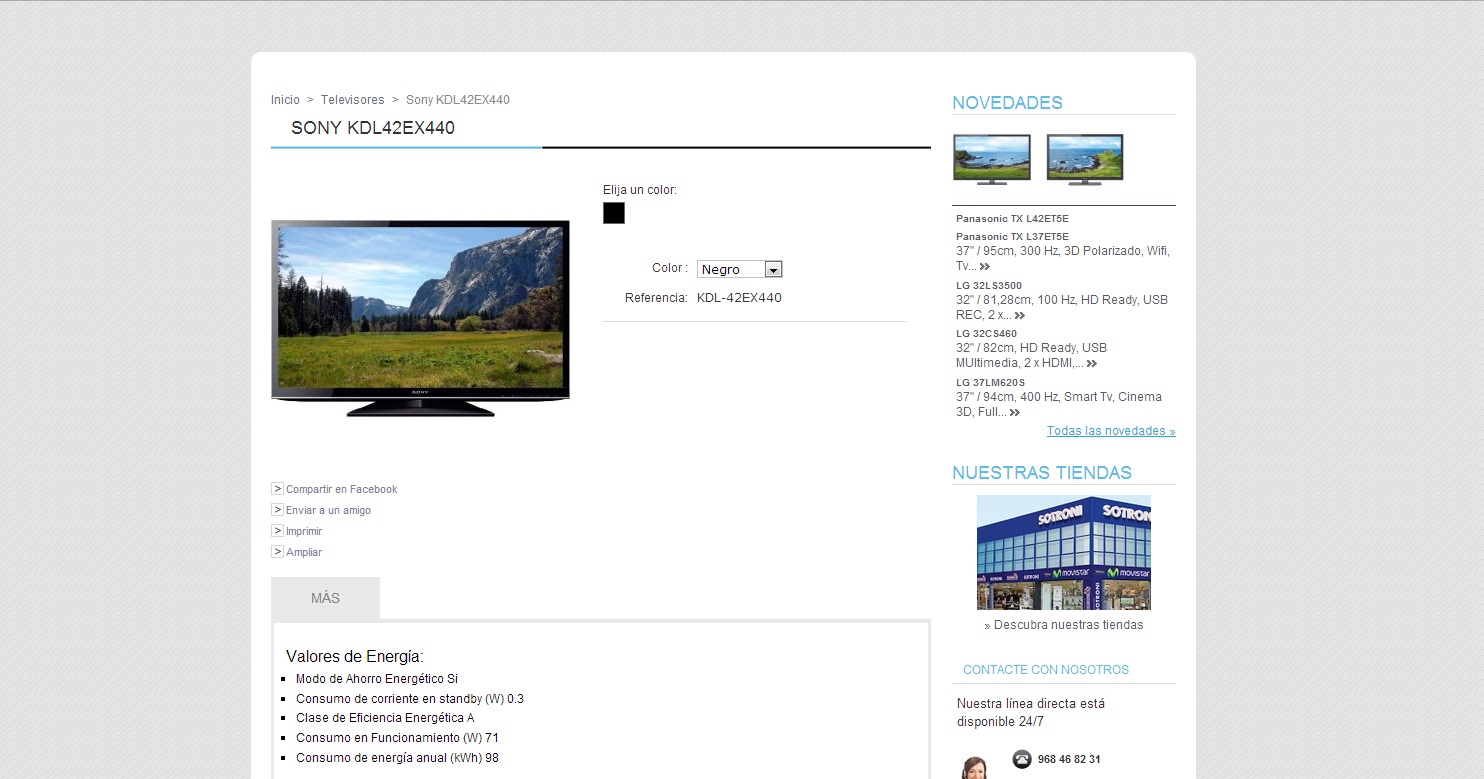
Task: Click Consumo de corriente en standby line
Action: point(410,699)
